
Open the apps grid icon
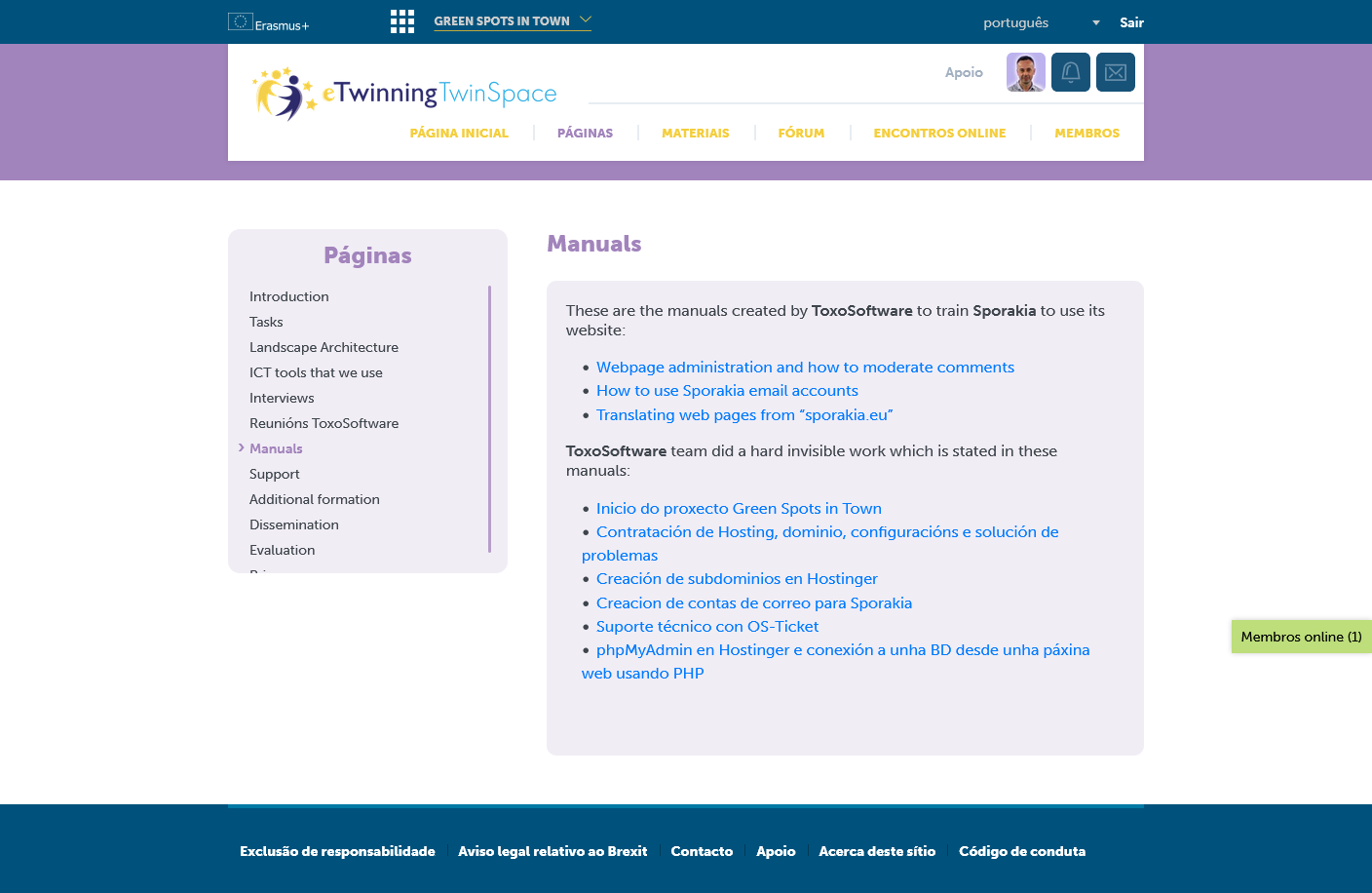(402, 21)
